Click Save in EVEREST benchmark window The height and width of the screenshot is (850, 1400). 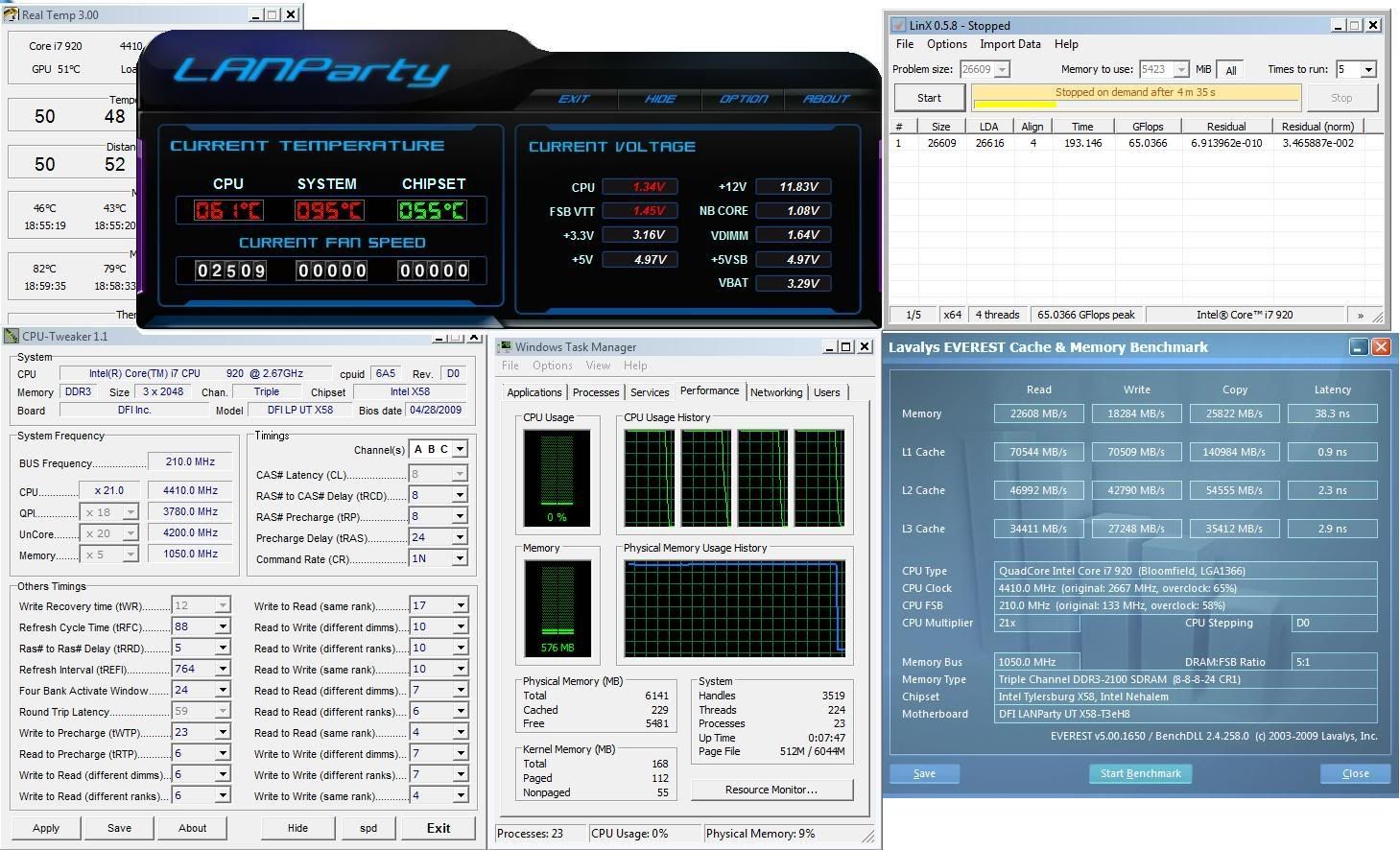pos(924,773)
